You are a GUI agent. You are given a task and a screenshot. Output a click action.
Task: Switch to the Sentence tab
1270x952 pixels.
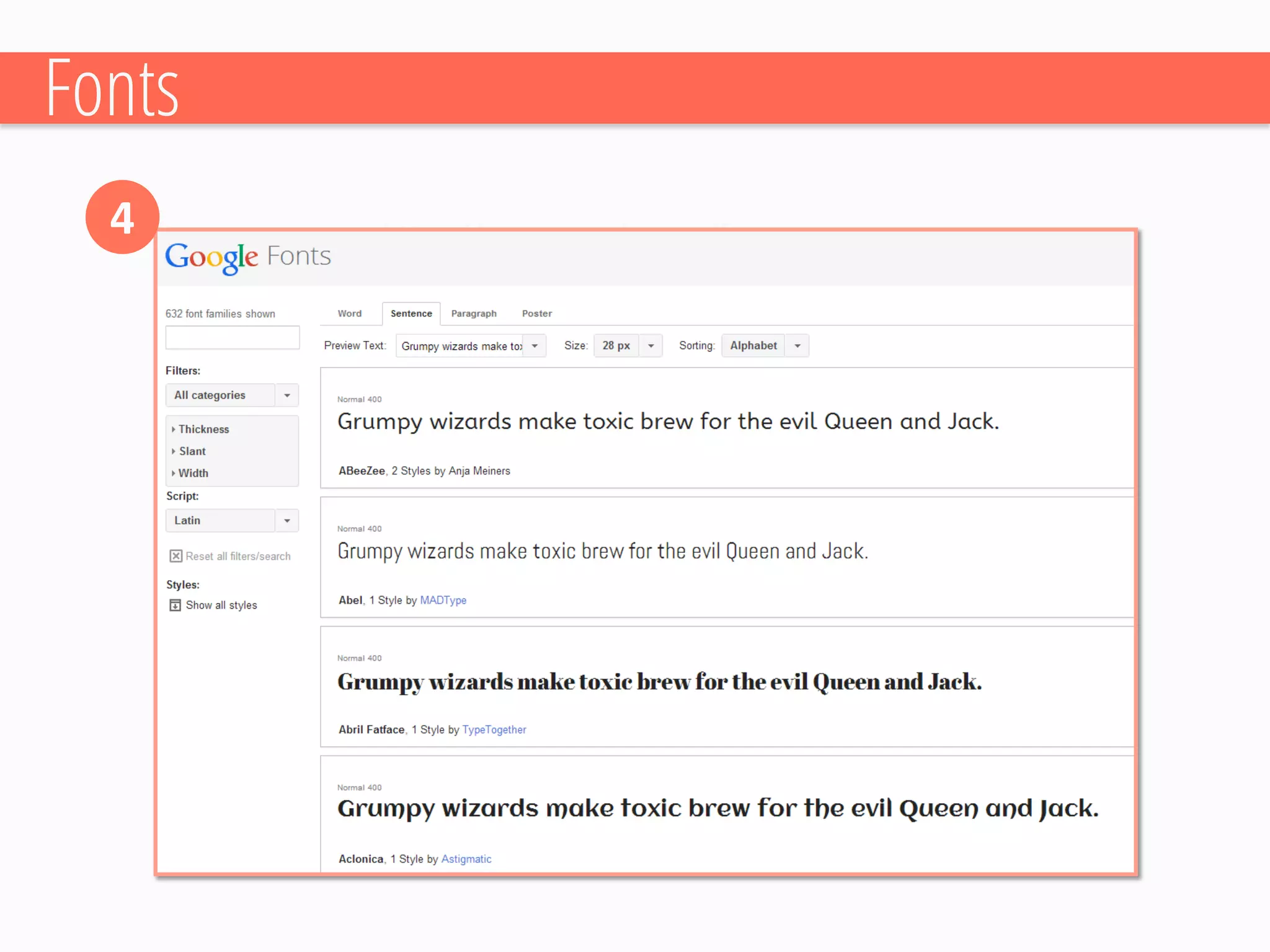coord(411,314)
